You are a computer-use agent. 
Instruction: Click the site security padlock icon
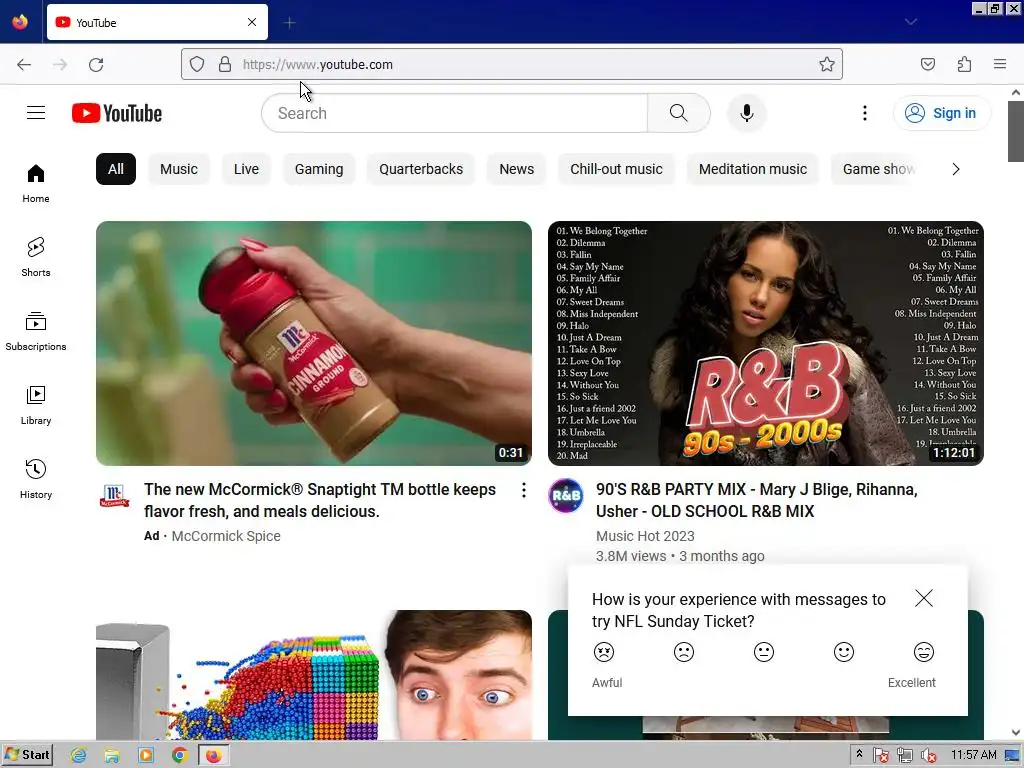pyautogui.click(x=225, y=64)
